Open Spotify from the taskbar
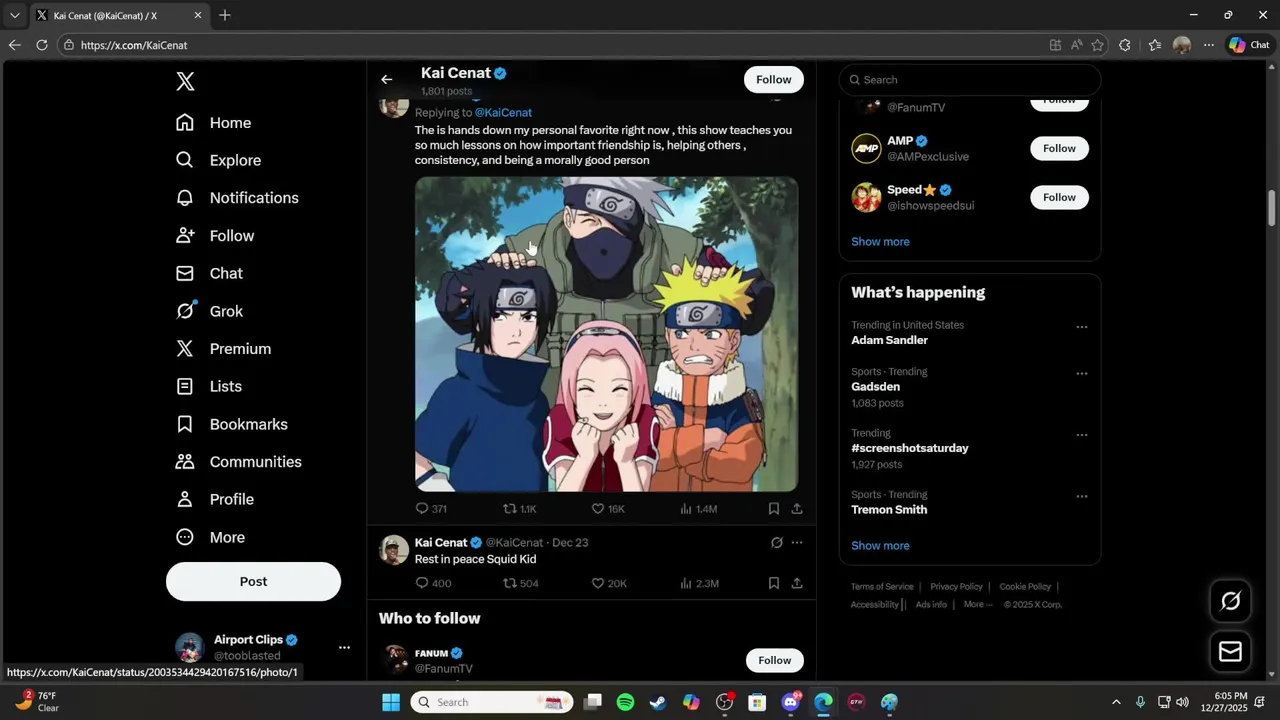 [x=625, y=702]
